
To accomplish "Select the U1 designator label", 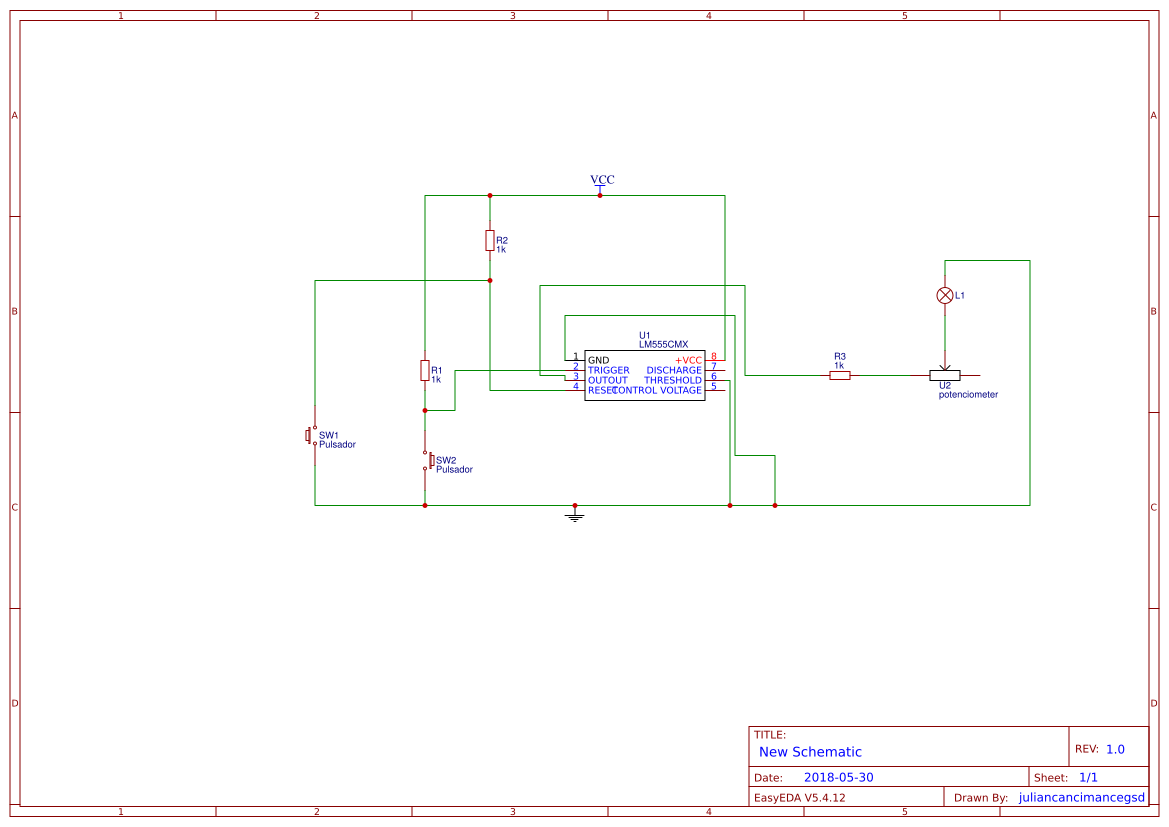I will 645,336.
